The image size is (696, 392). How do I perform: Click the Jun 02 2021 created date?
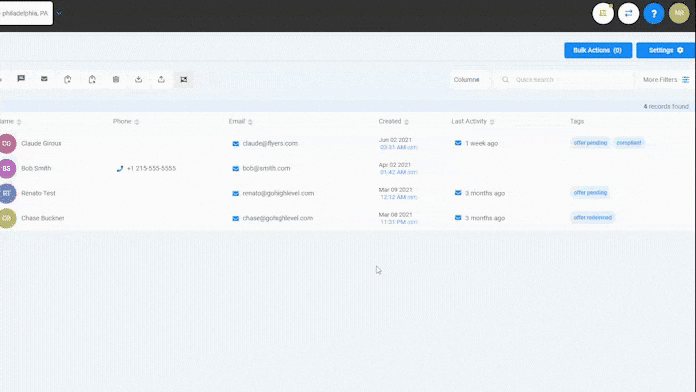tap(395, 140)
